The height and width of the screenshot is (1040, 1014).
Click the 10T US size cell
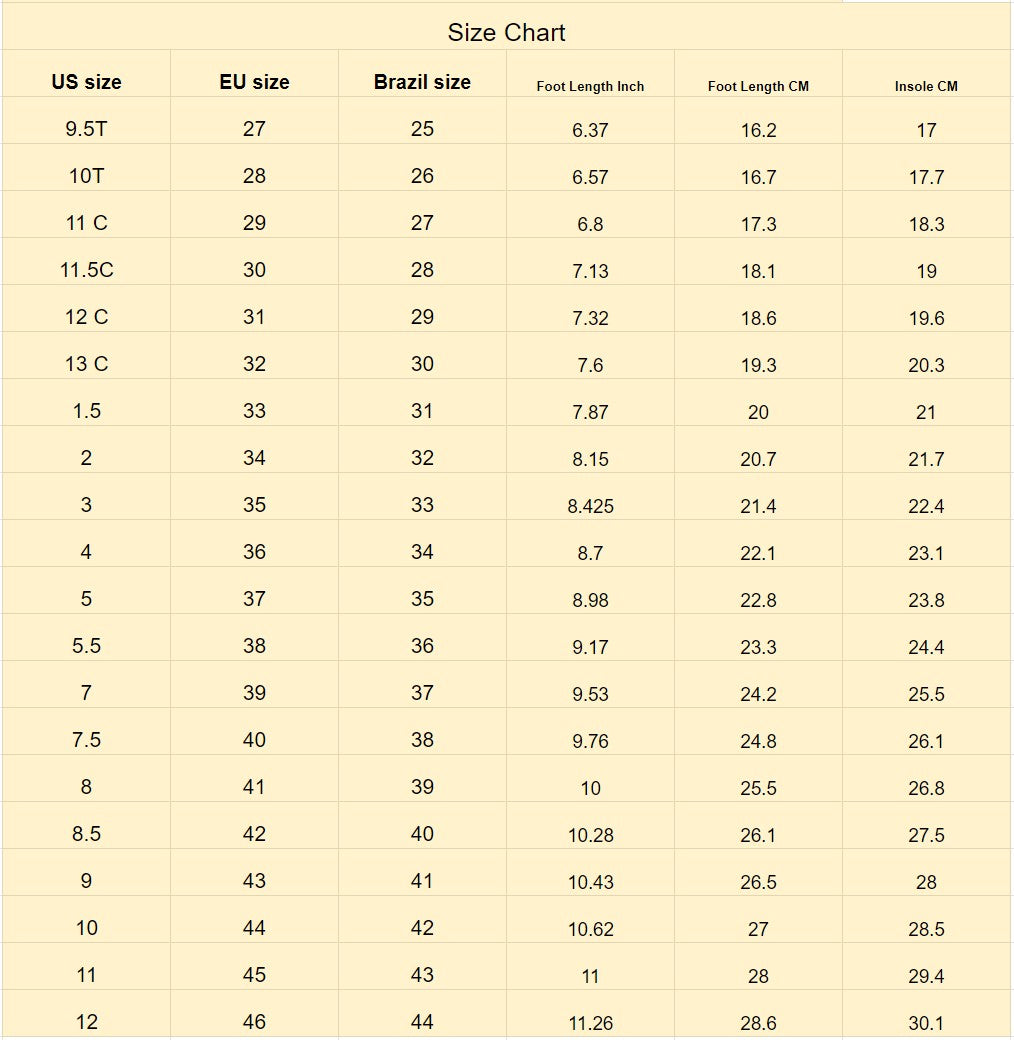[86, 176]
